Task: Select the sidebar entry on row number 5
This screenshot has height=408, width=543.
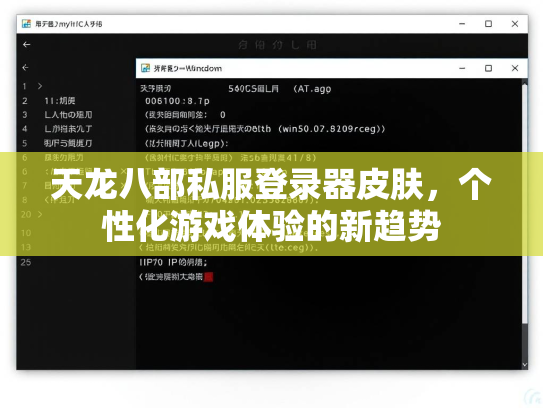Action: click(68, 143)
